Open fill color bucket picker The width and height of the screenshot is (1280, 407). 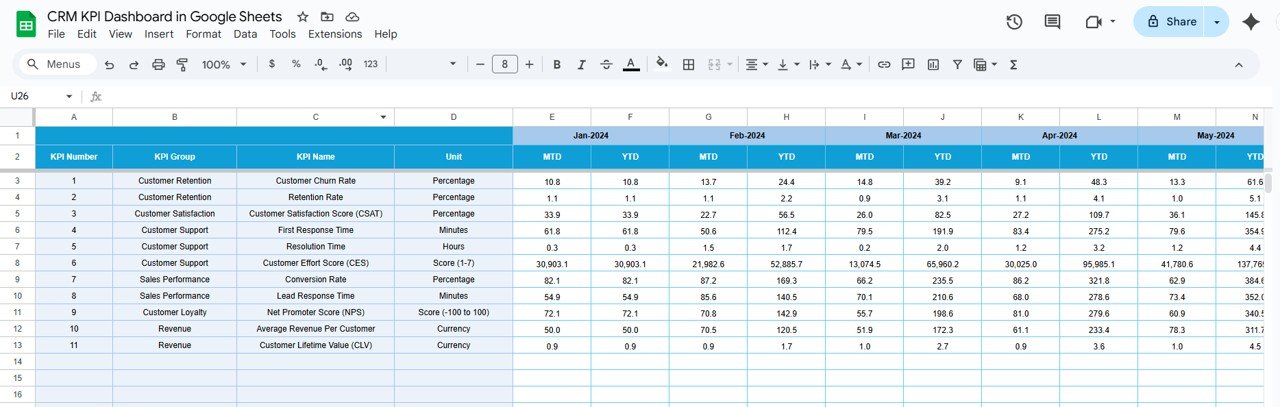tap(661, 64)
